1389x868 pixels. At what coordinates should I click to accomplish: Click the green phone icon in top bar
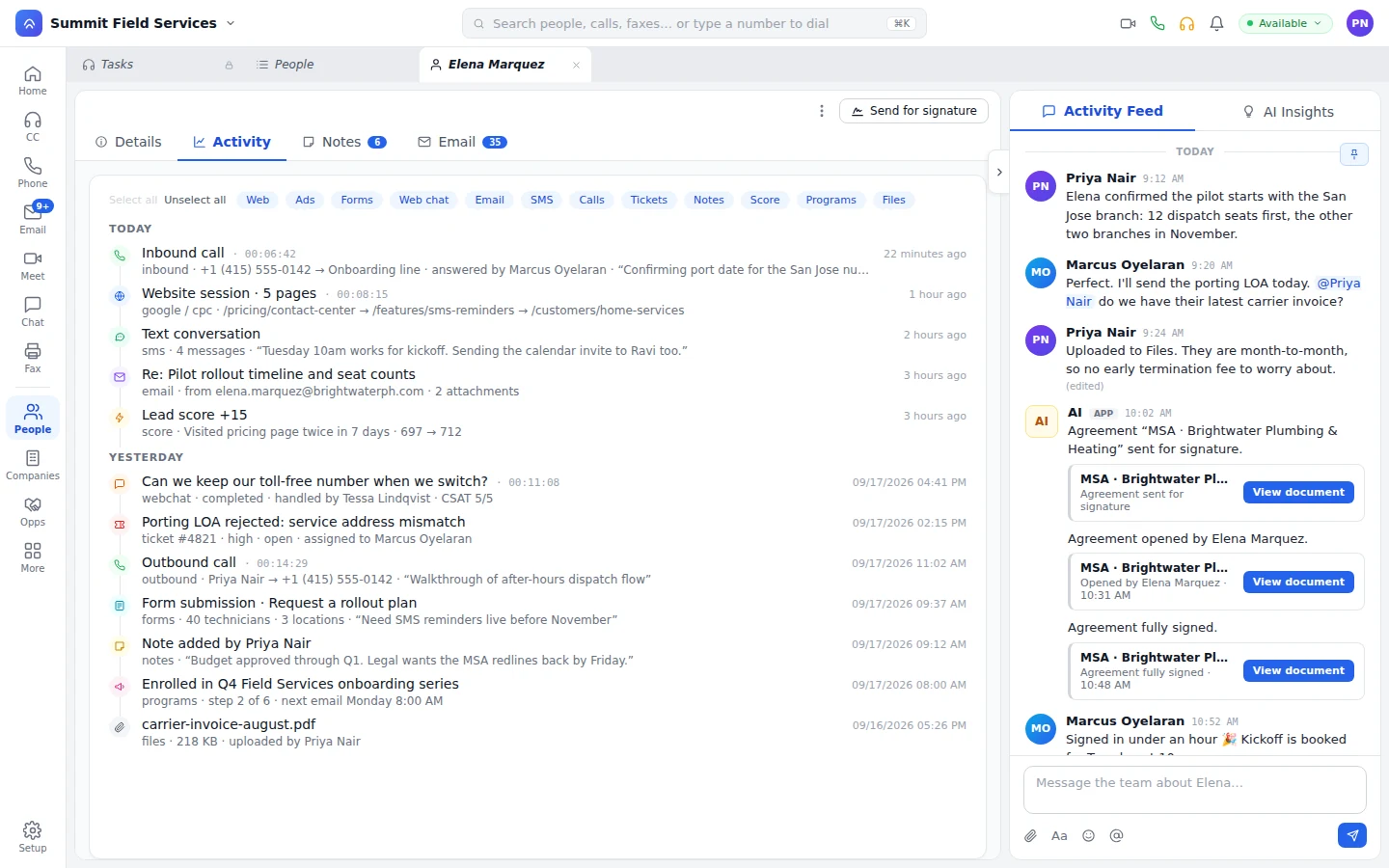point(1157,23)
